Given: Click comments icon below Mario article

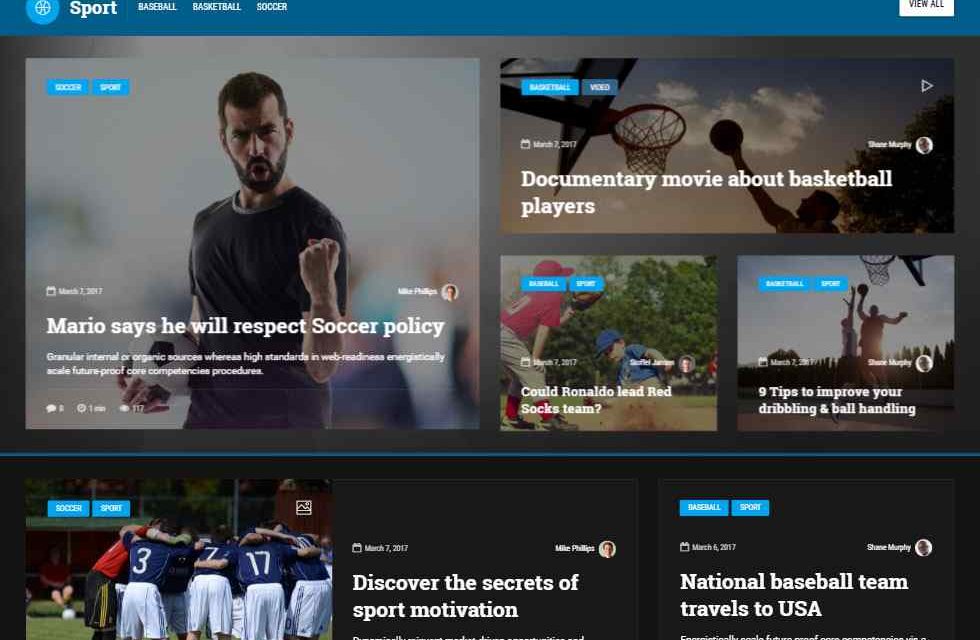Looking at the screenshot, I should tap(51, 408).
